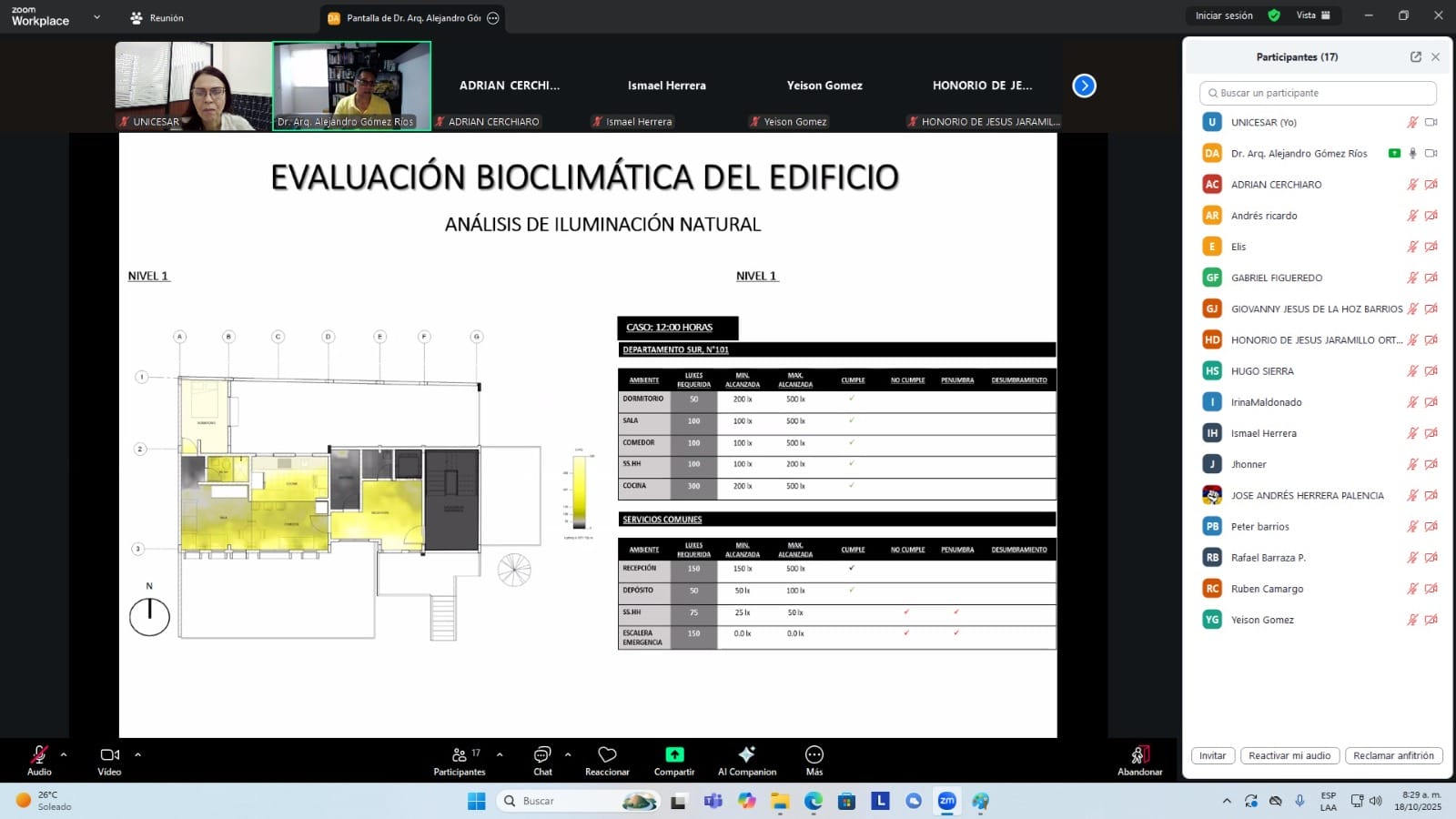The height and width of the screenshot is (819, 1456).
Task: Click the Reclamar anfitrión button
Action: tap(1392, 755)
